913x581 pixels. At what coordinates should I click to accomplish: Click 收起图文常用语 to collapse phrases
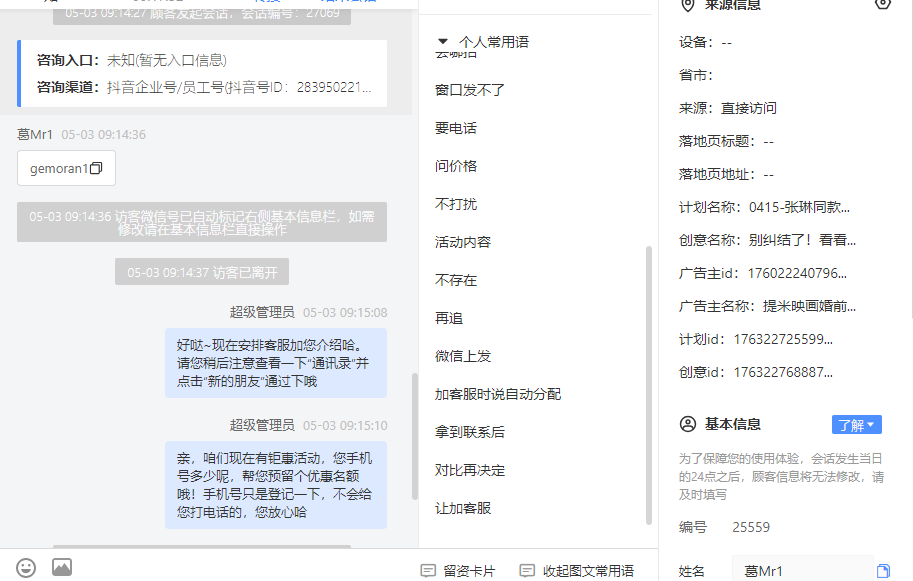point(576,571)
